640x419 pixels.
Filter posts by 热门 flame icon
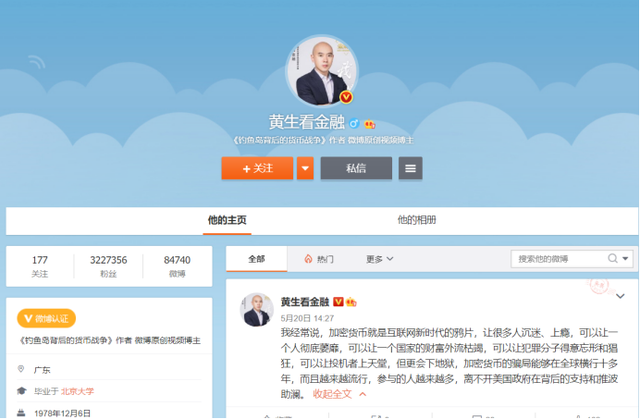[x=319, y=259]
